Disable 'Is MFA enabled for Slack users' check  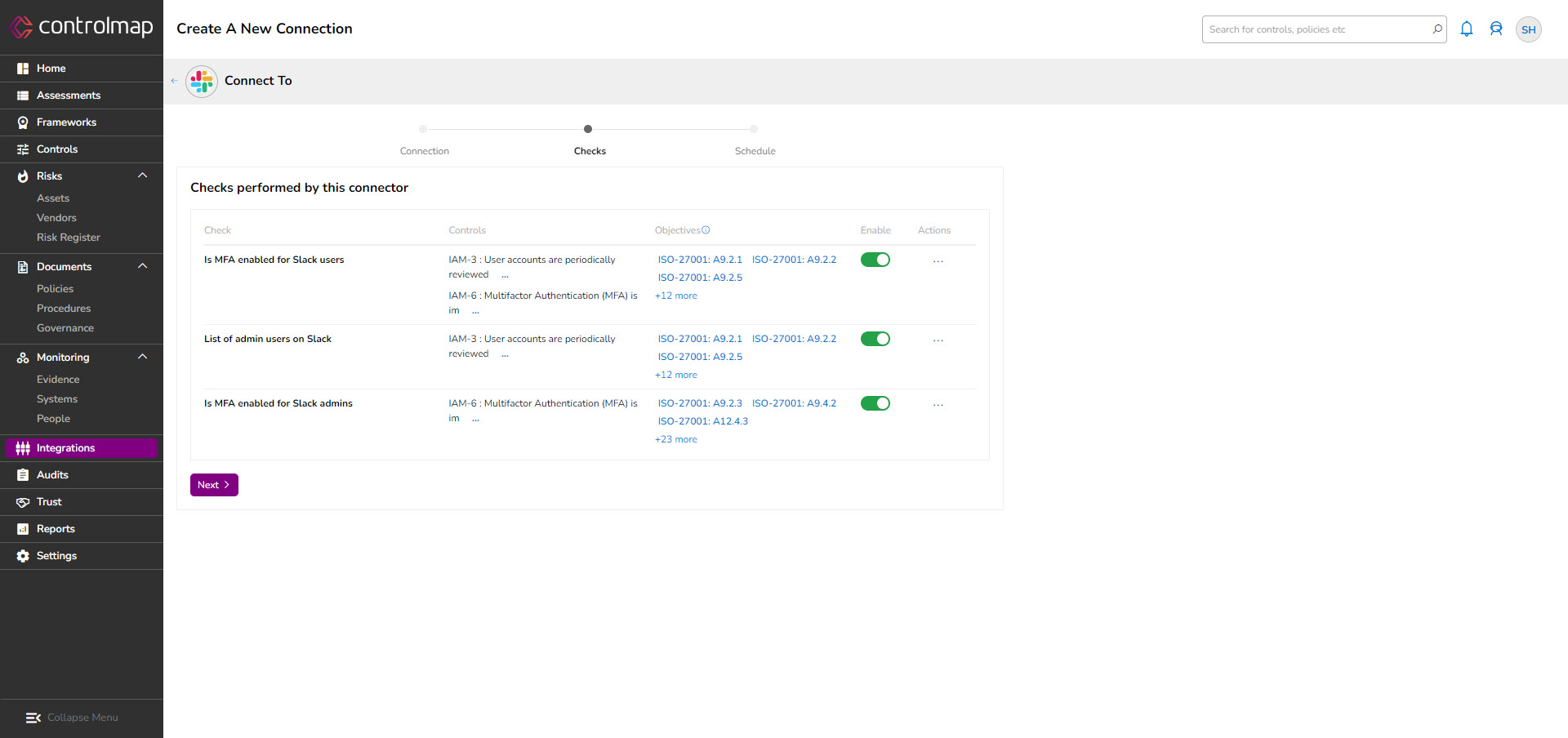pos(875,260)
